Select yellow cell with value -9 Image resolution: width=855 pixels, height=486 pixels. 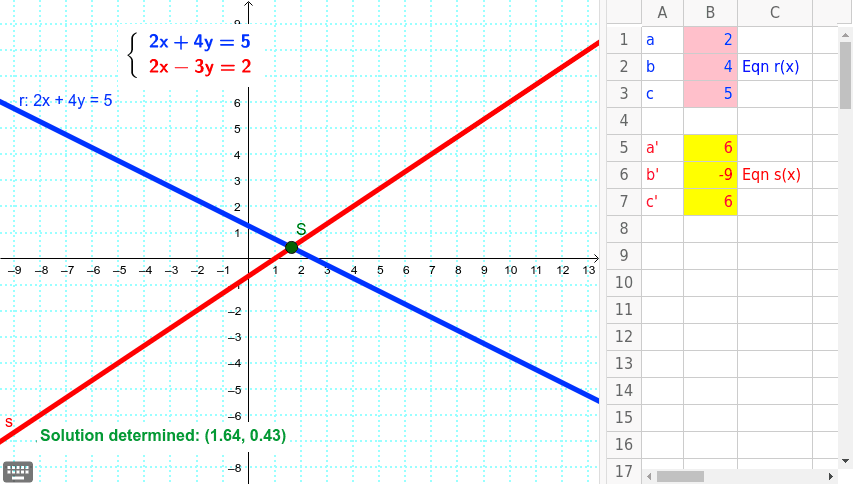[711, 175]
